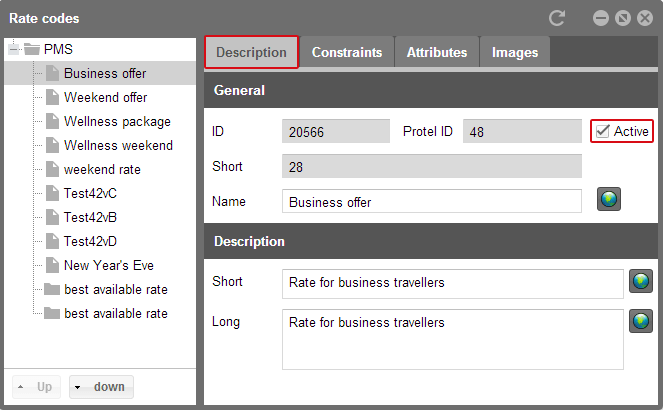Click document icon beside New Year's Eve
The height and width of the screenshot is (410, 663).
[x=52, y=265]
